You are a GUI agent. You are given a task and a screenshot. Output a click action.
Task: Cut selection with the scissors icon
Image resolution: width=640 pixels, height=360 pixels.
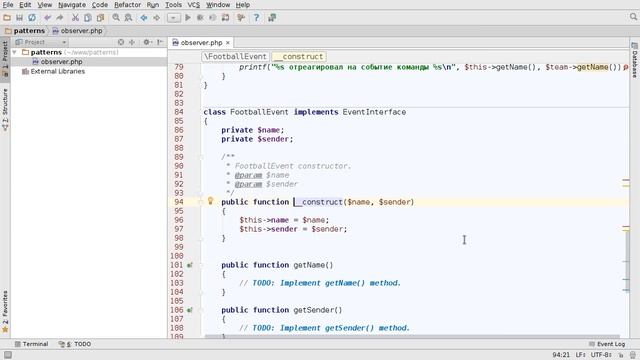point(75,18)
